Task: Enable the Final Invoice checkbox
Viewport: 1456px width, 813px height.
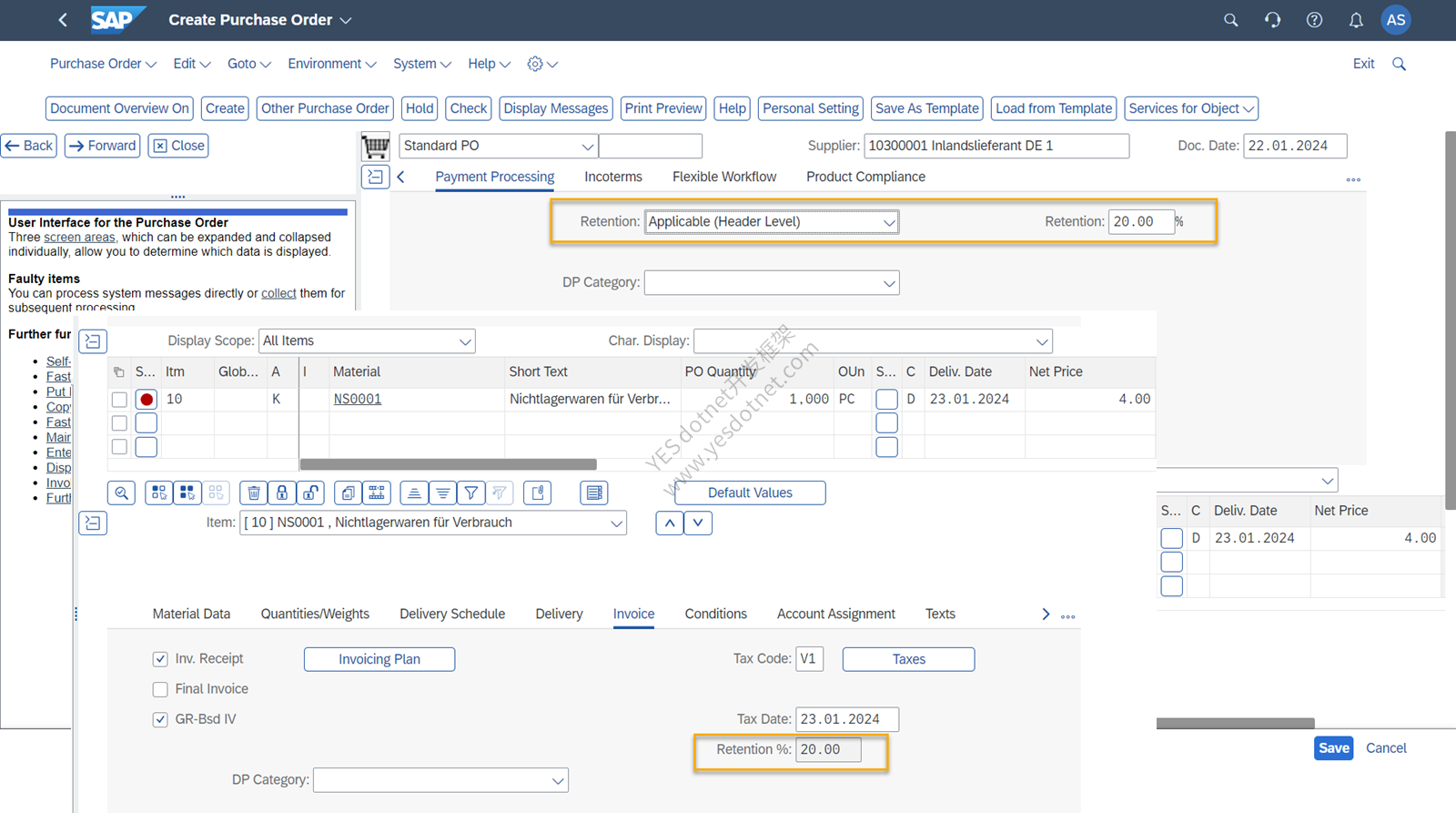Action: pyautogui.click(x=160, y=689)
